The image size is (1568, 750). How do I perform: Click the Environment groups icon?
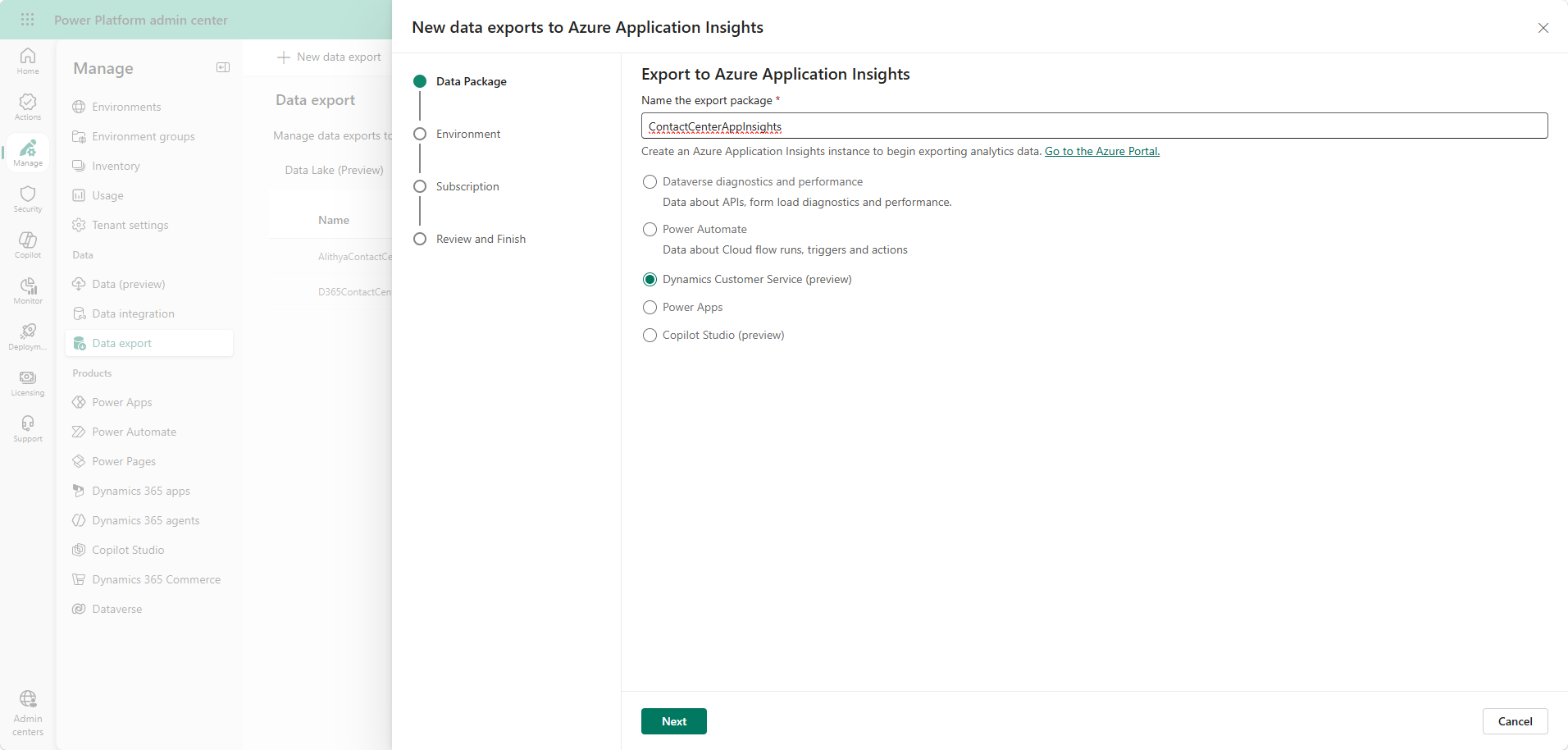pos(79,136)
